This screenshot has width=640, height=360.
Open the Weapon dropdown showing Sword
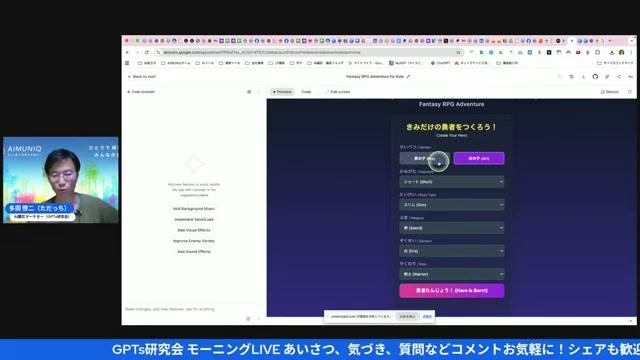pyautogui.click(x=452, y=228)
